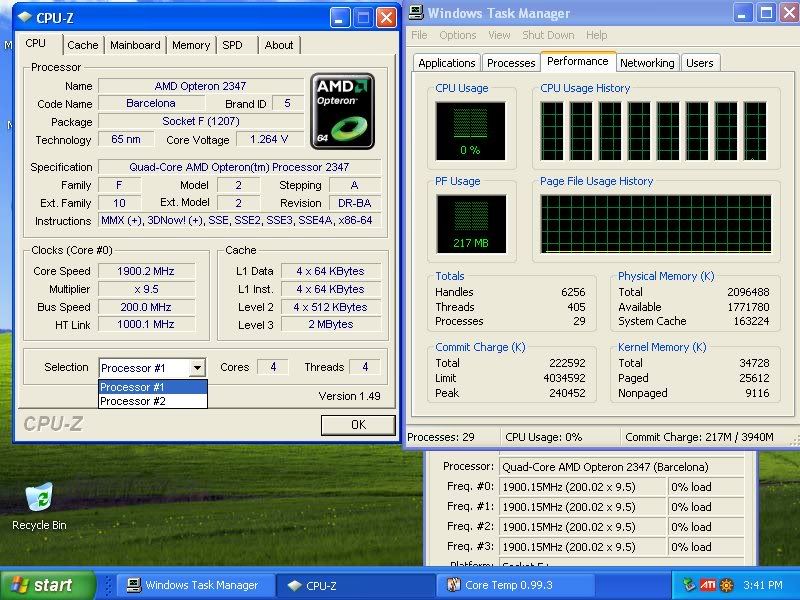Screen dimensions: 800x600
Task: Click the Freq. #3 value in Core Temp
Action: (x=582, y=547)
